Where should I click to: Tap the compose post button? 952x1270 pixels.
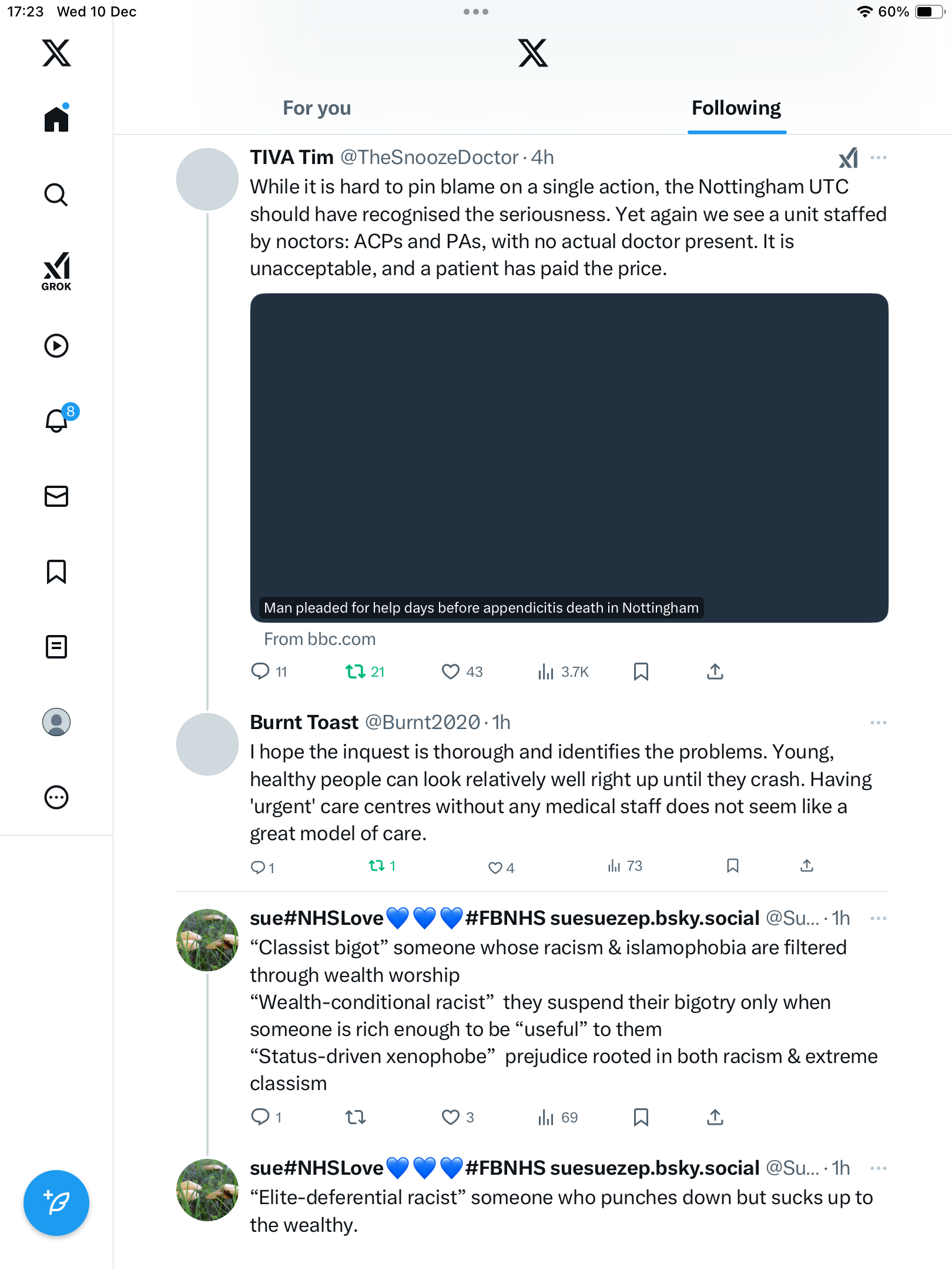(56, 1203)
